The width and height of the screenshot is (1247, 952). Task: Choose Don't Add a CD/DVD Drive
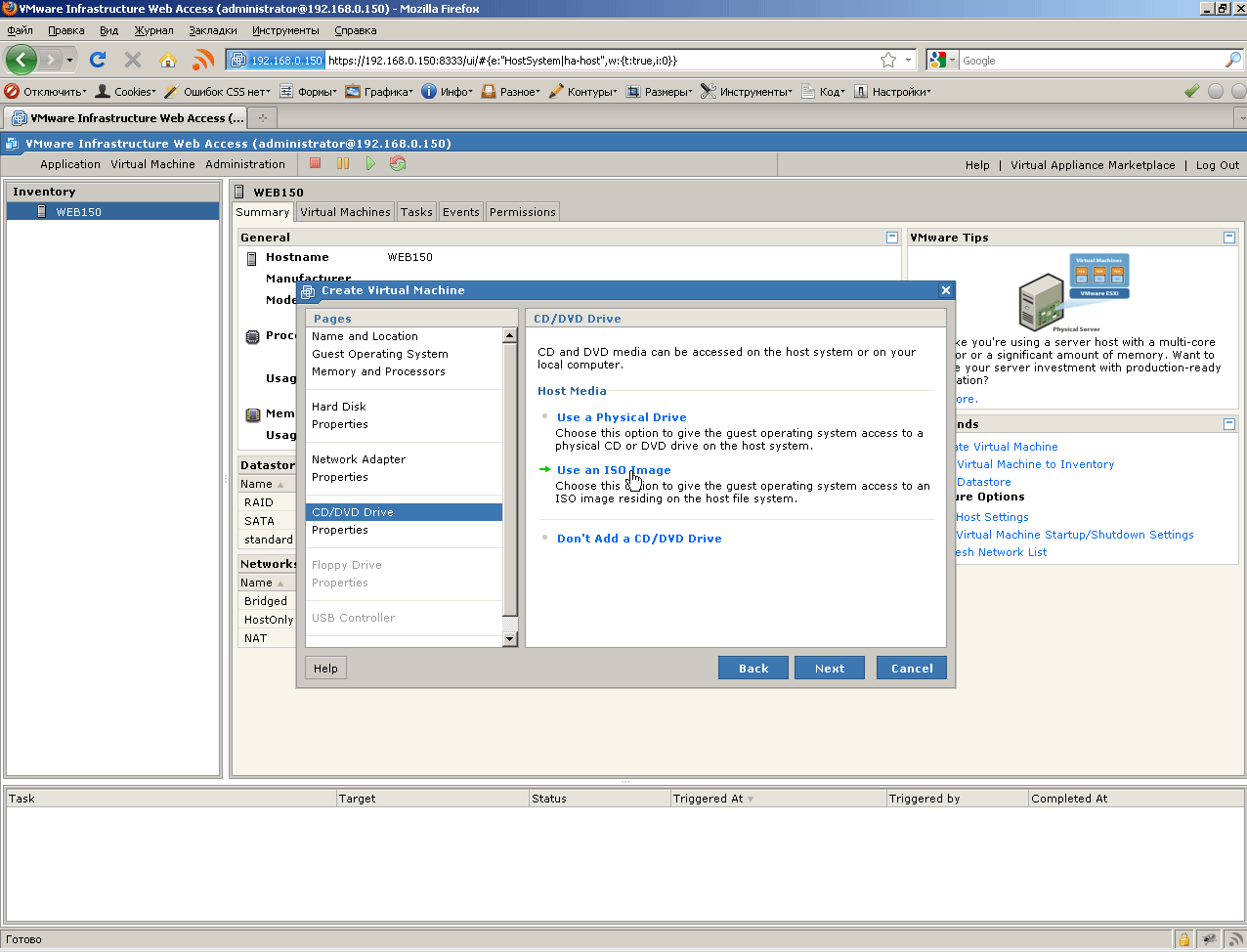(639, 539)
